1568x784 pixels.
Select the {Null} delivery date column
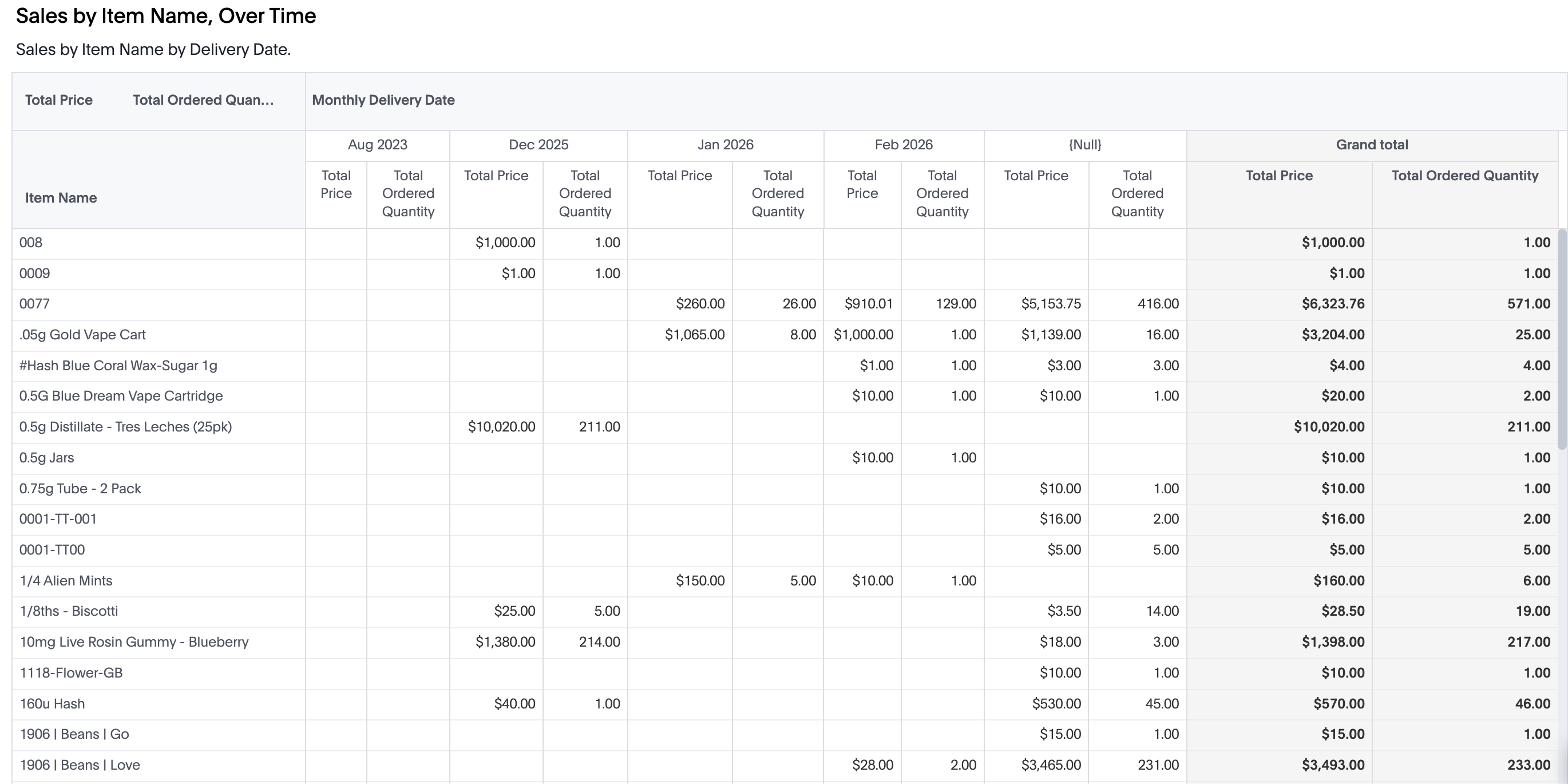pyautogui.click(x=1084, y=145)
